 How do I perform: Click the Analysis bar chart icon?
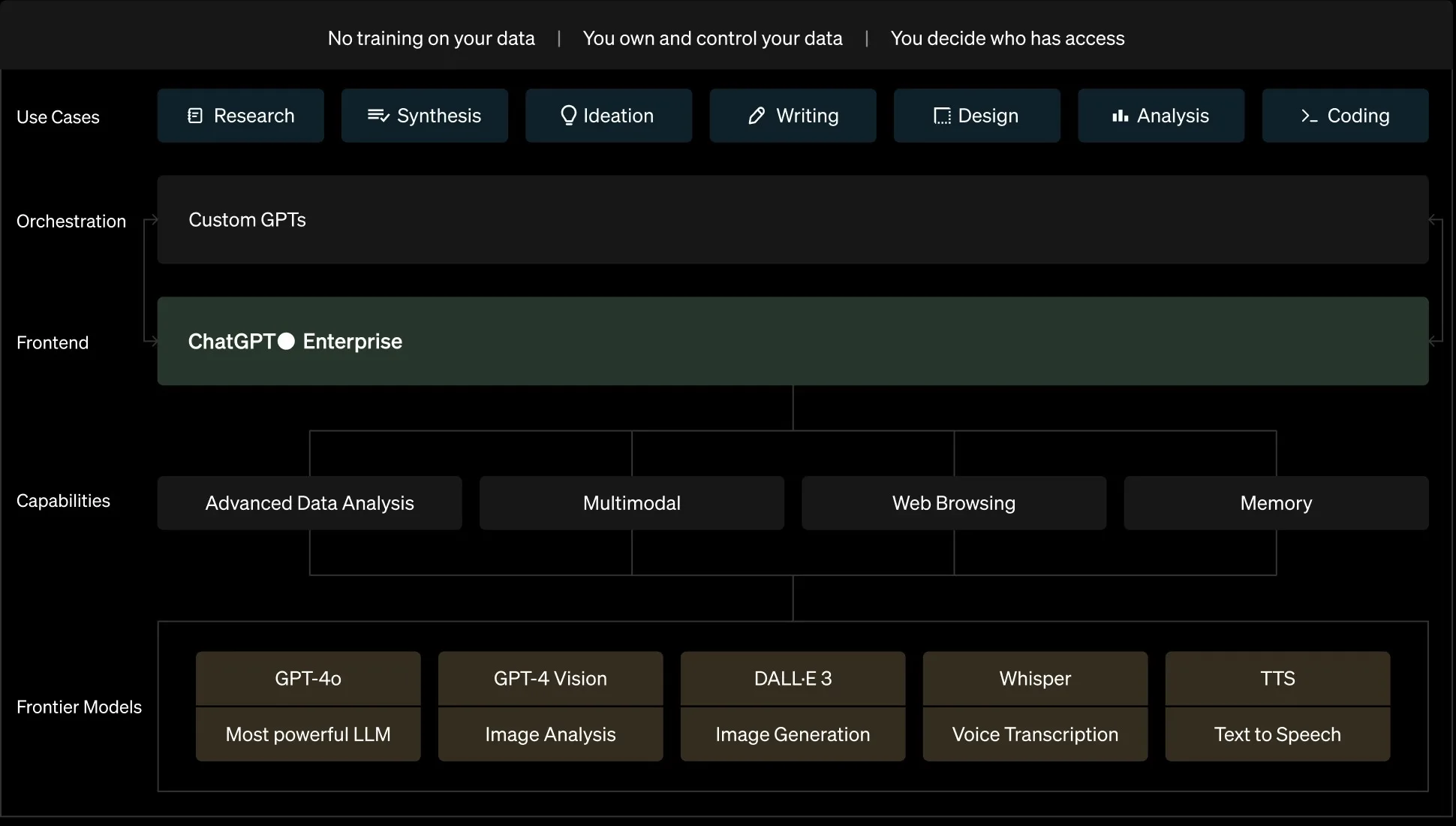1121,116
